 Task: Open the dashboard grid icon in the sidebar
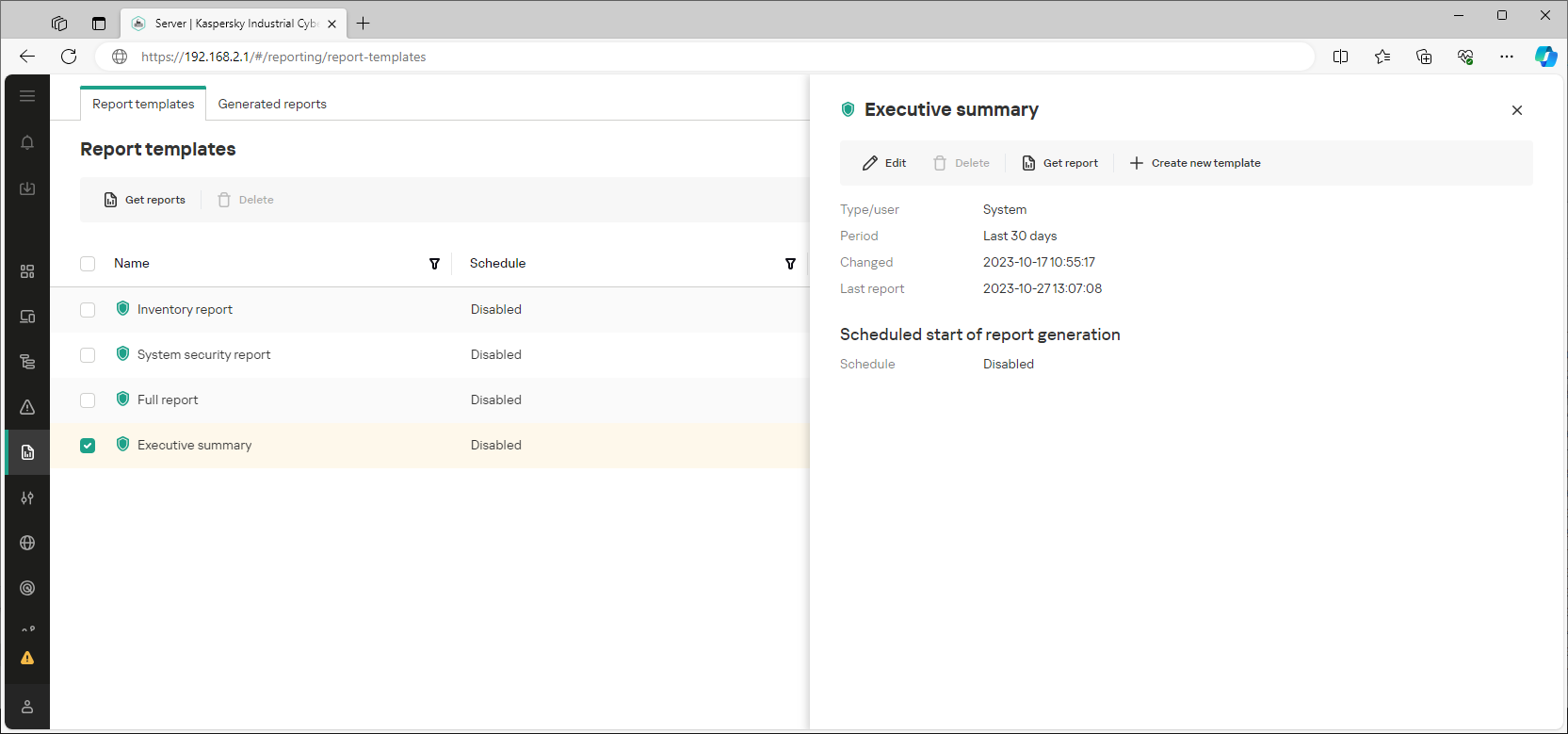tap(27, 271)
